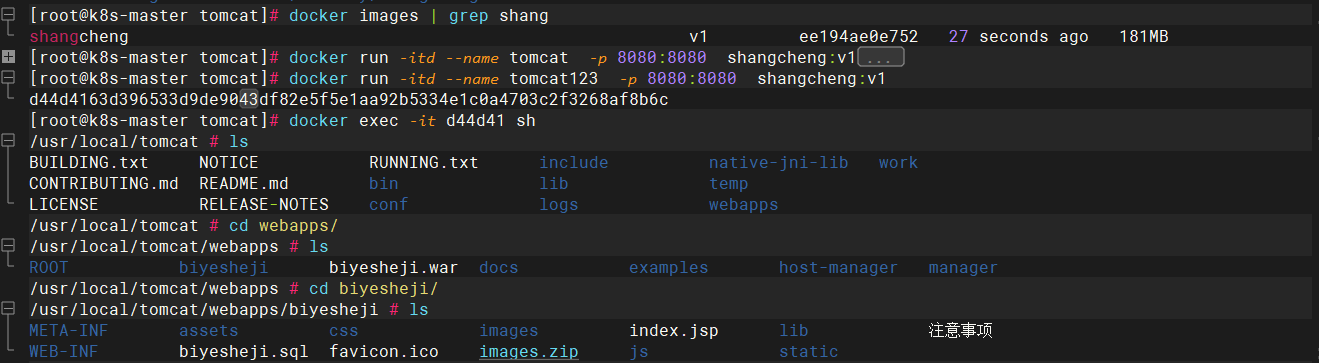
Task: Click BUILDING.txt file name
Action: (x=89, y=163)
